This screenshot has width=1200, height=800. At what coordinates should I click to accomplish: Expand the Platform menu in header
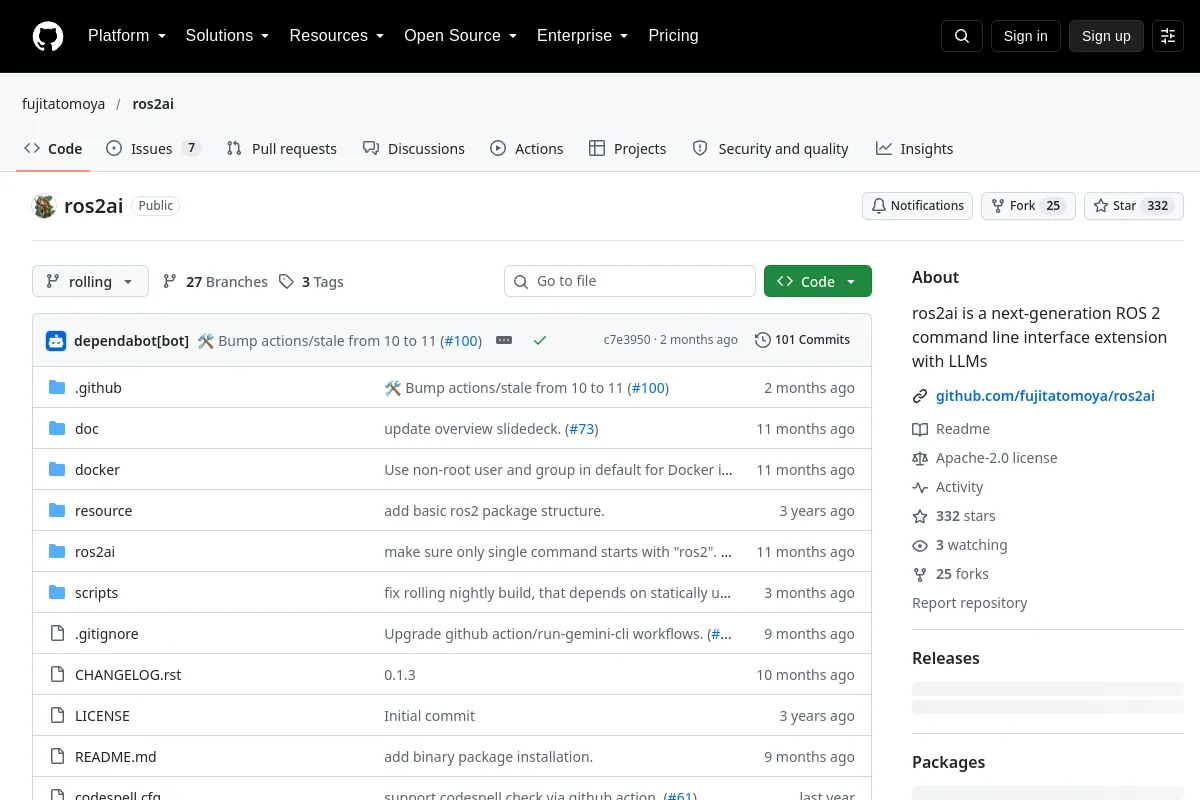click(127, 36)
